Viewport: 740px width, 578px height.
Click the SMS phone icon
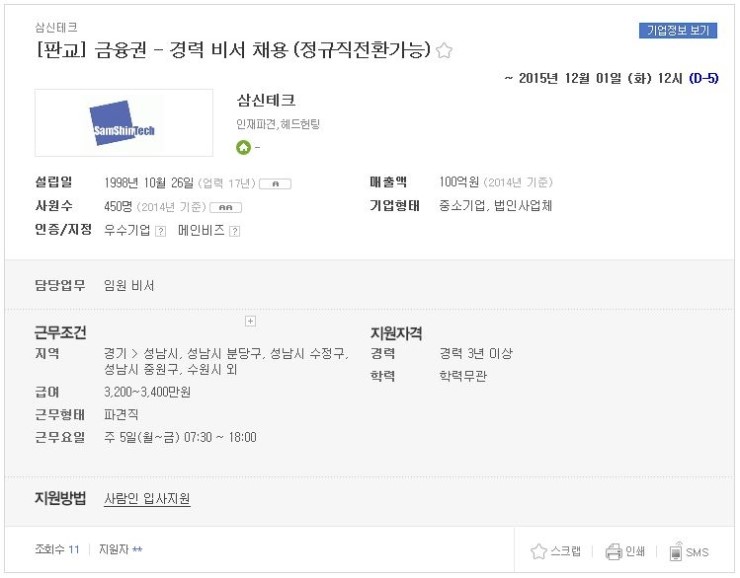[x=676, y=551]
